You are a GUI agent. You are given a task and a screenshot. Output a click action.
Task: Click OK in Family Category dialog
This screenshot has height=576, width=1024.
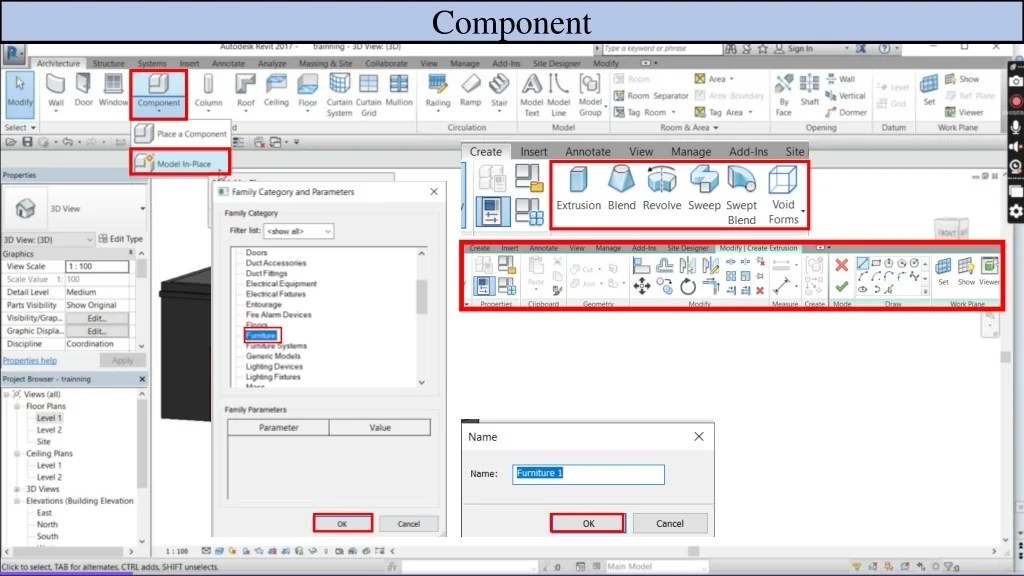342,524
